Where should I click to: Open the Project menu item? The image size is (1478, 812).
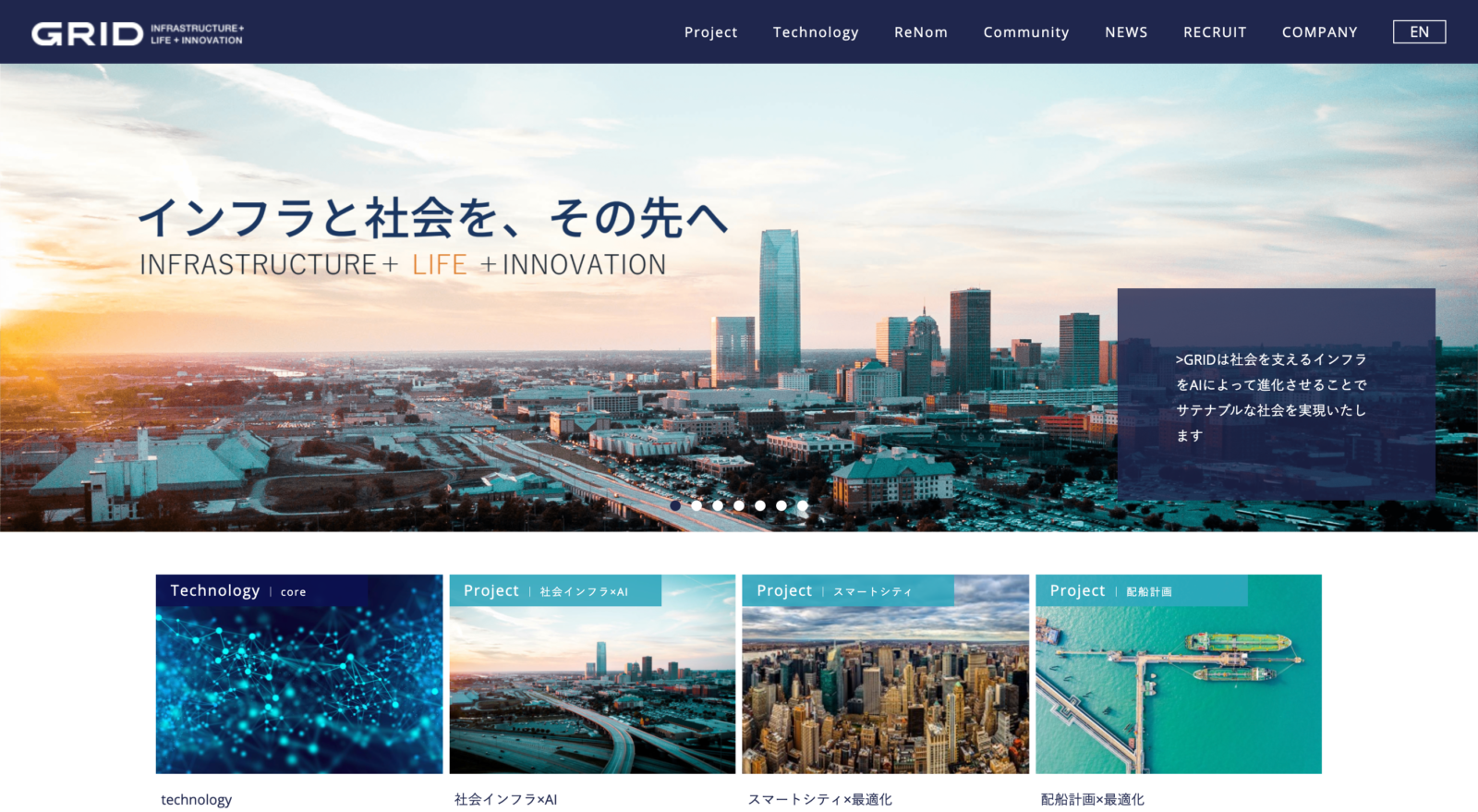(x=710, y=32)
